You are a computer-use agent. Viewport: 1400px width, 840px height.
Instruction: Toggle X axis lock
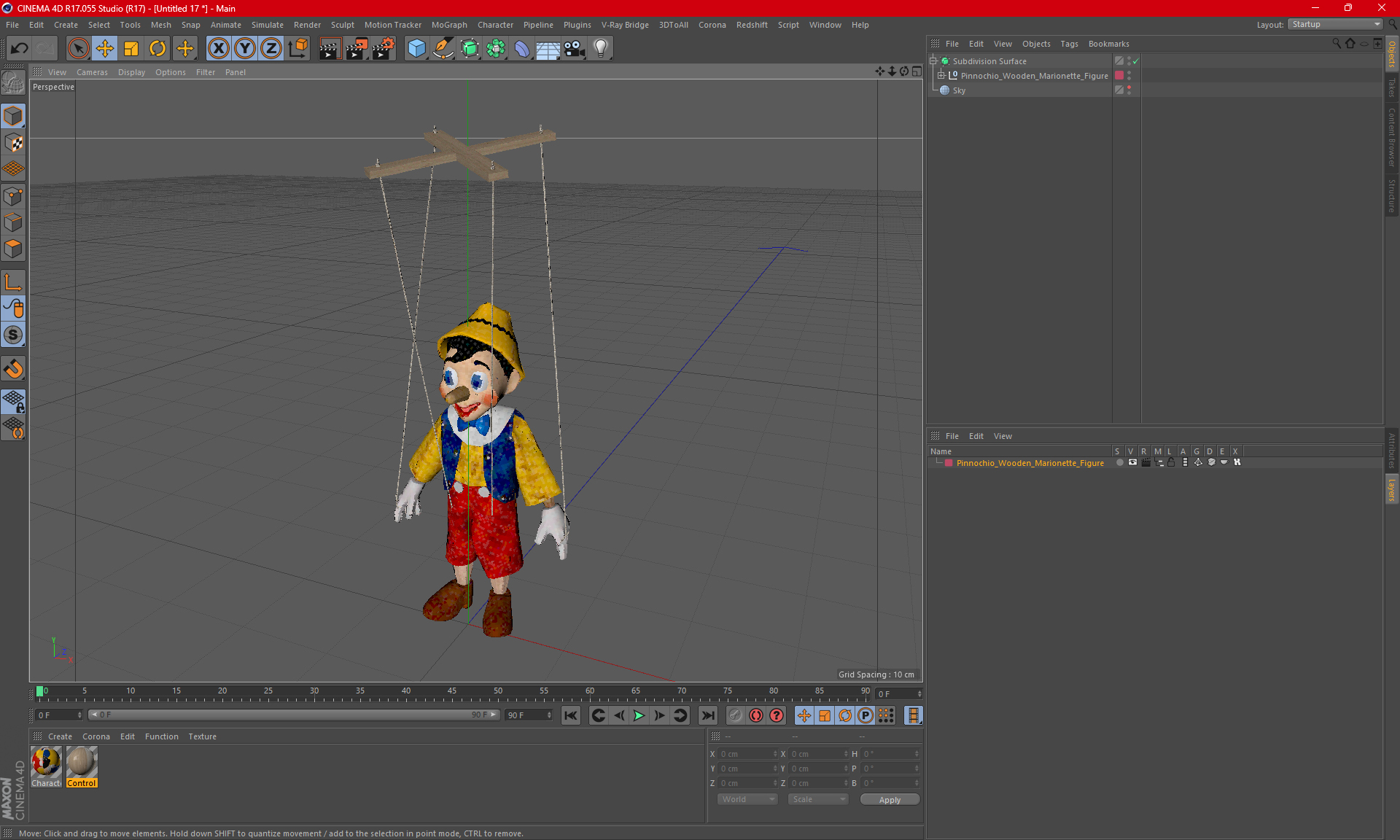tap(218, 49)
